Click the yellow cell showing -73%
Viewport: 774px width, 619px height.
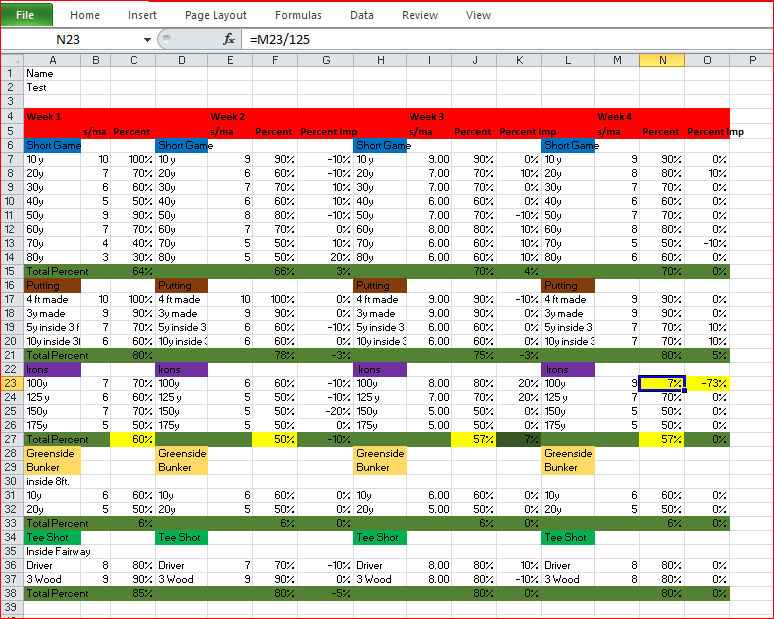(x=707, y=383)
